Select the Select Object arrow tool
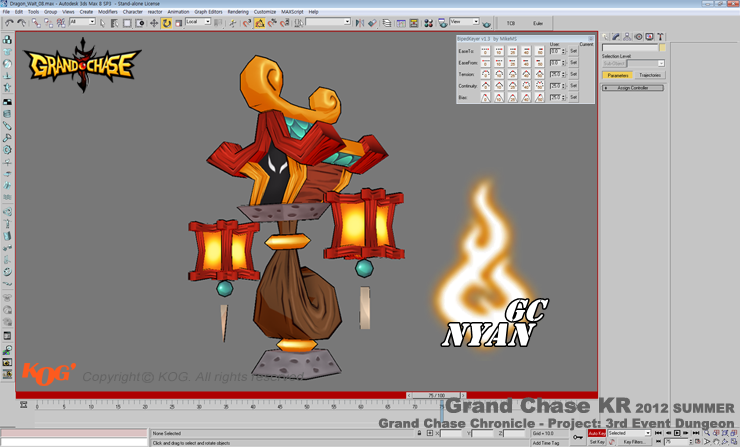740x447 pixels. coord(102,23)
